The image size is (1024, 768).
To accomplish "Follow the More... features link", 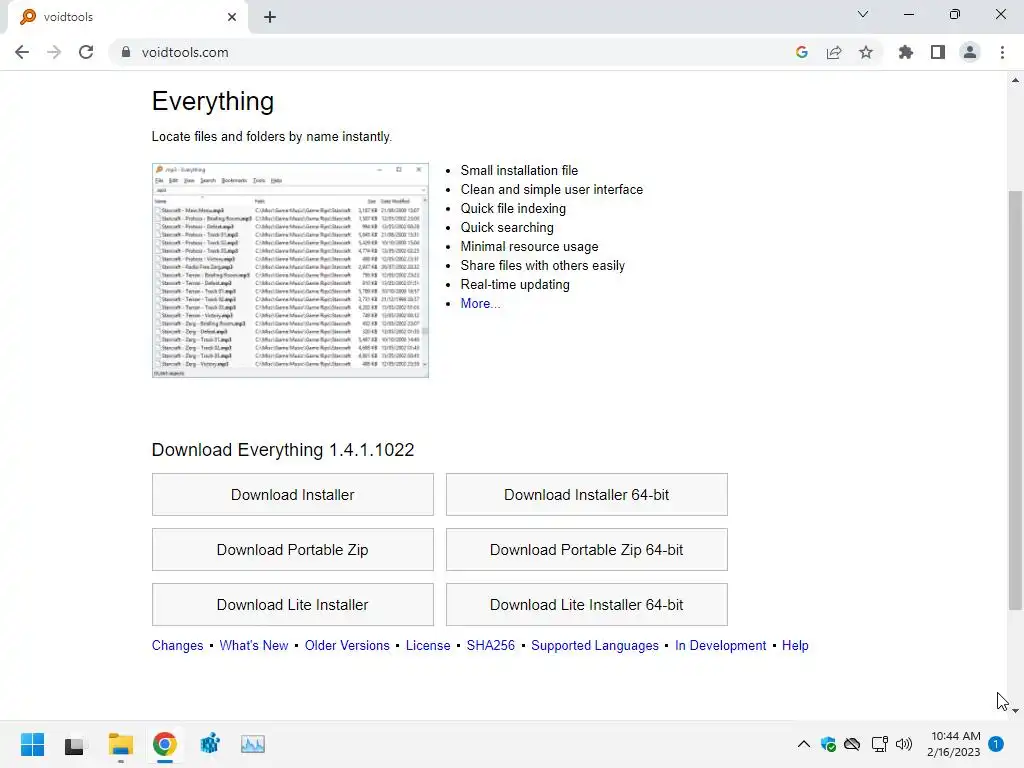I will (x=481, y=304).
